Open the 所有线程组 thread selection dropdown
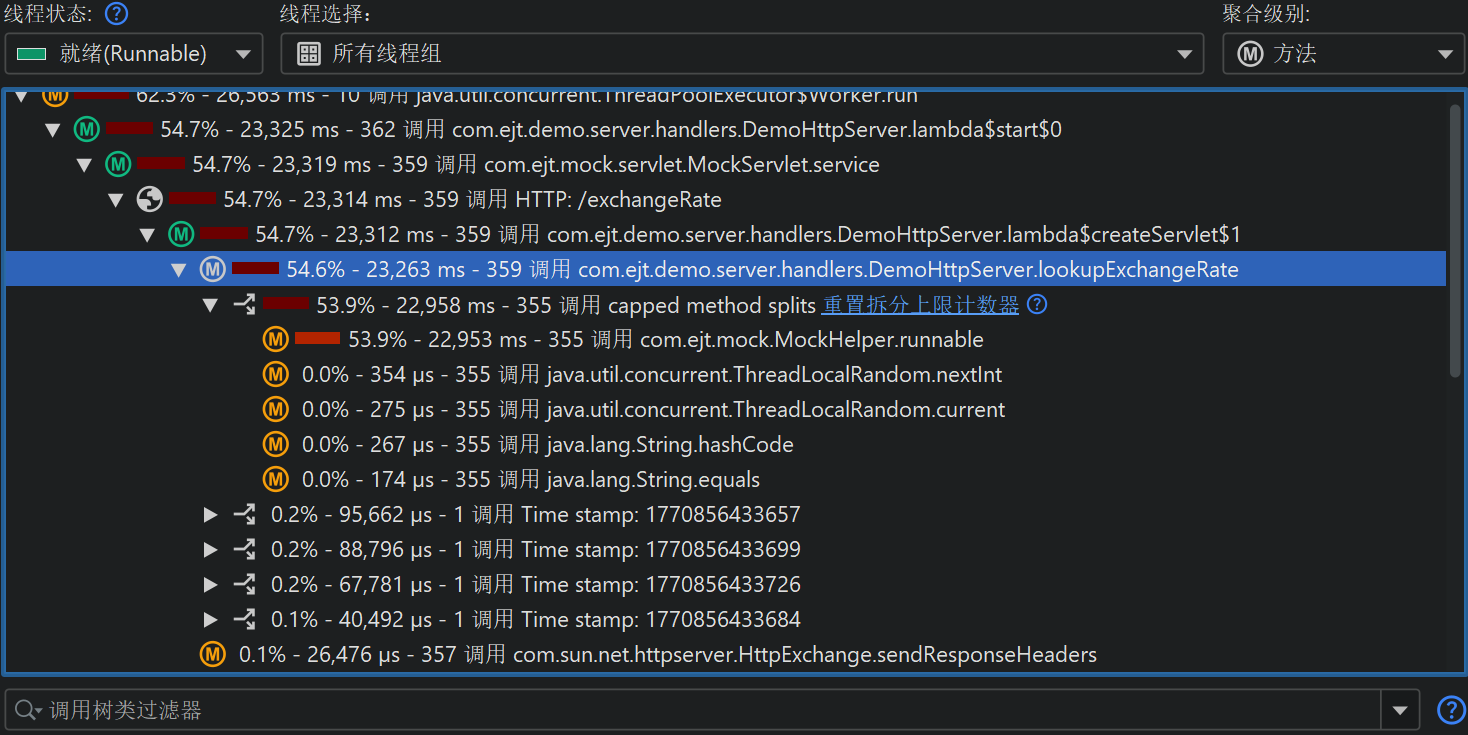This screenshot has height=735, width=1468. 742,54
